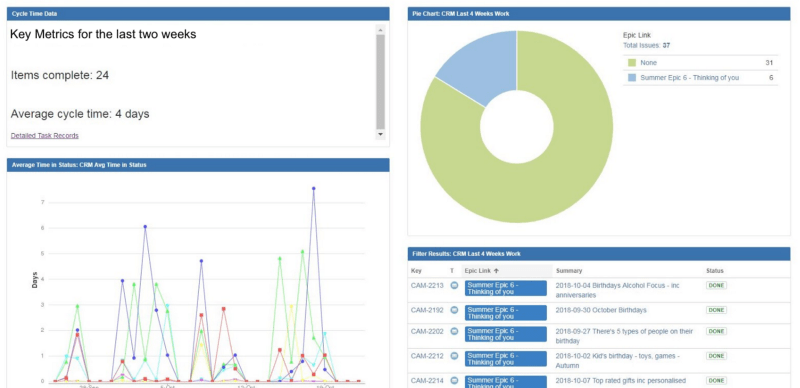Viewport: 800px width, 388px height.
Task: Click 'Key Metrics for the last two weeks' heading
Action: (103, 35)
